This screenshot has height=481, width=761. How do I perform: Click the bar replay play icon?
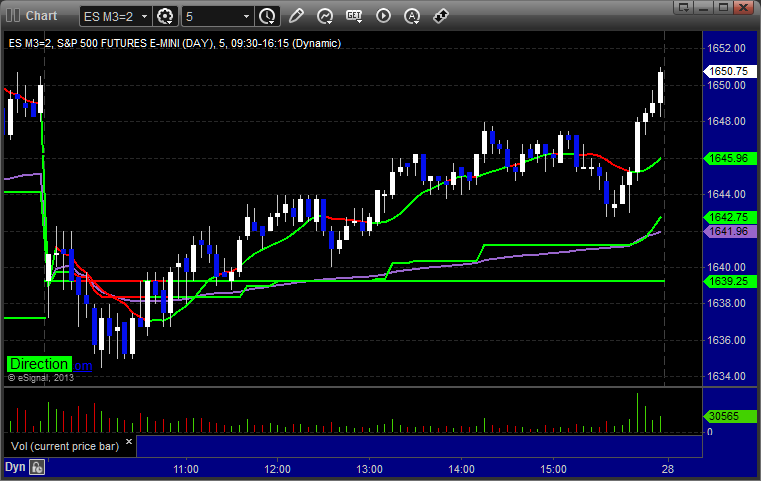click(383, 16)
